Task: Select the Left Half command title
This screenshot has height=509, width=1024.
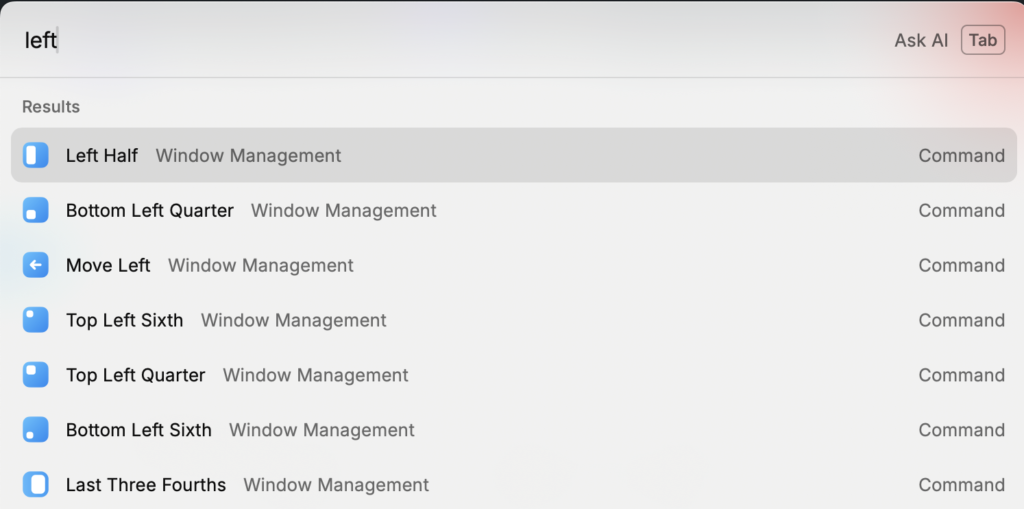Action: (x=102, y=155)
